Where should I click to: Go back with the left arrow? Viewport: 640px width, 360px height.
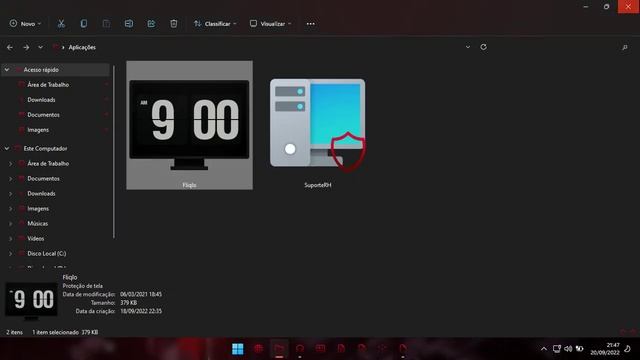(10, 47)
